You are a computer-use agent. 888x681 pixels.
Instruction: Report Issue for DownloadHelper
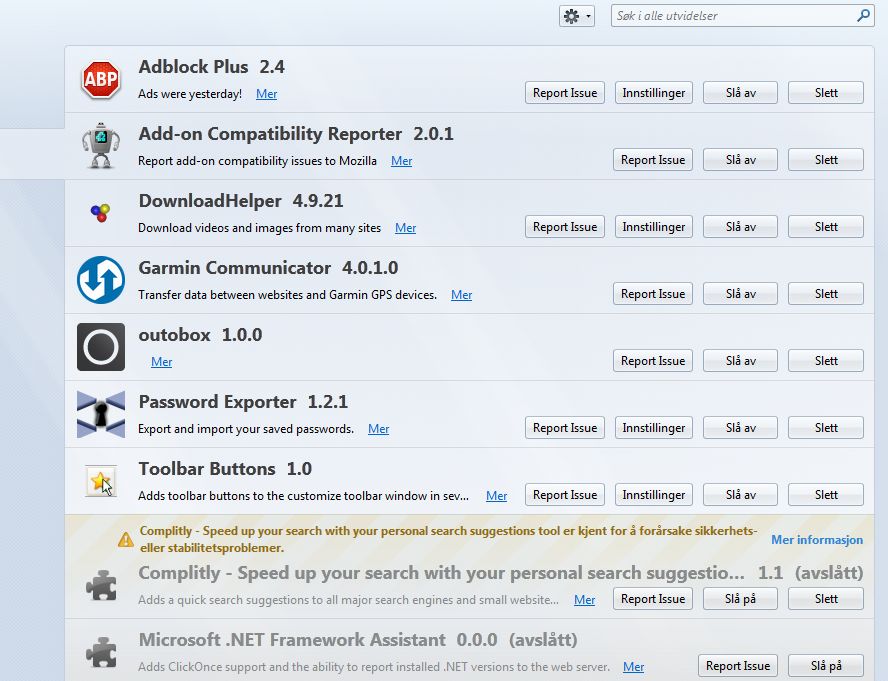[x=565, y=227]
